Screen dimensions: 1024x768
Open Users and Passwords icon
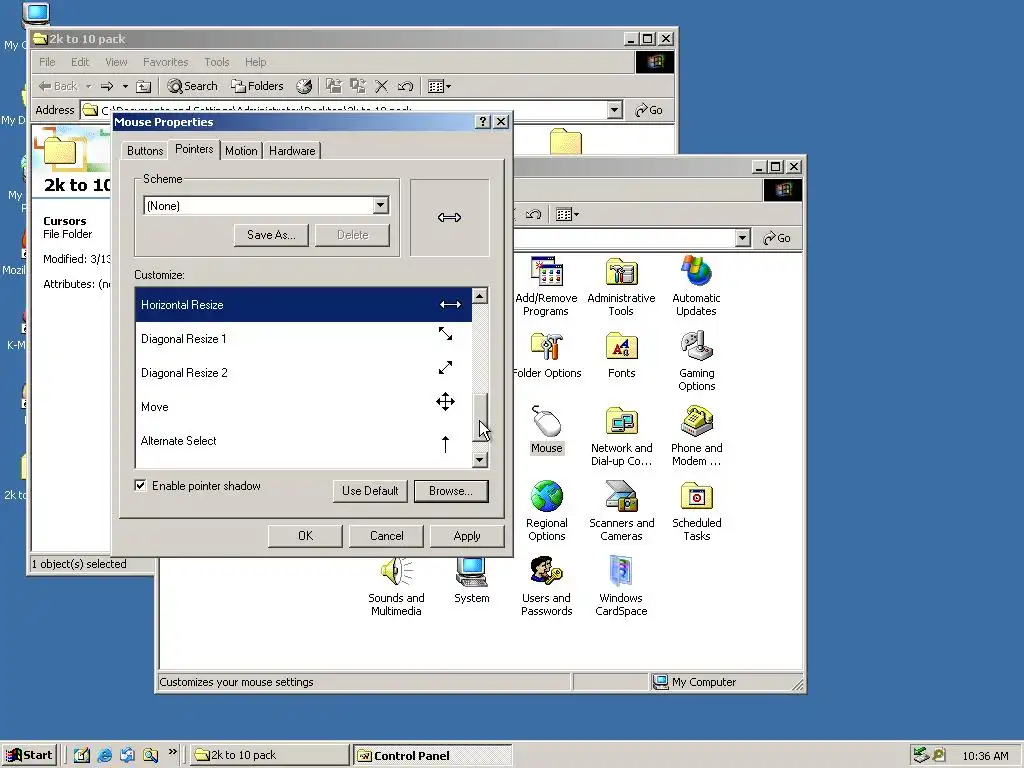(x=547, y=586)
